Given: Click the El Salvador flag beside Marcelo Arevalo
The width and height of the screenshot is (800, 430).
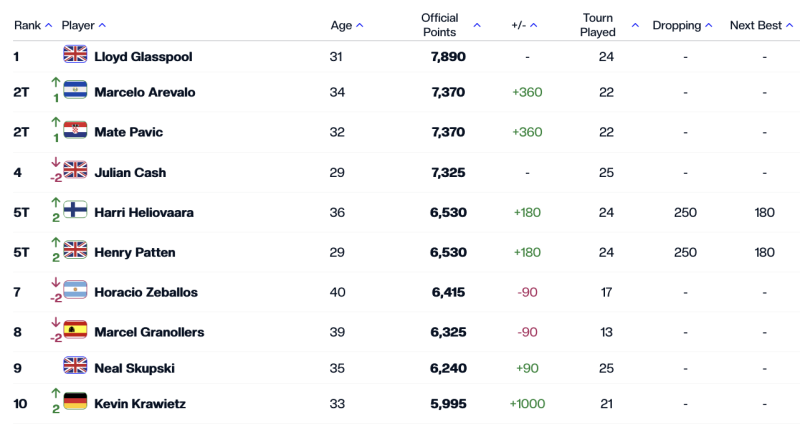Looking at the screenshot, I should [75, 91].
